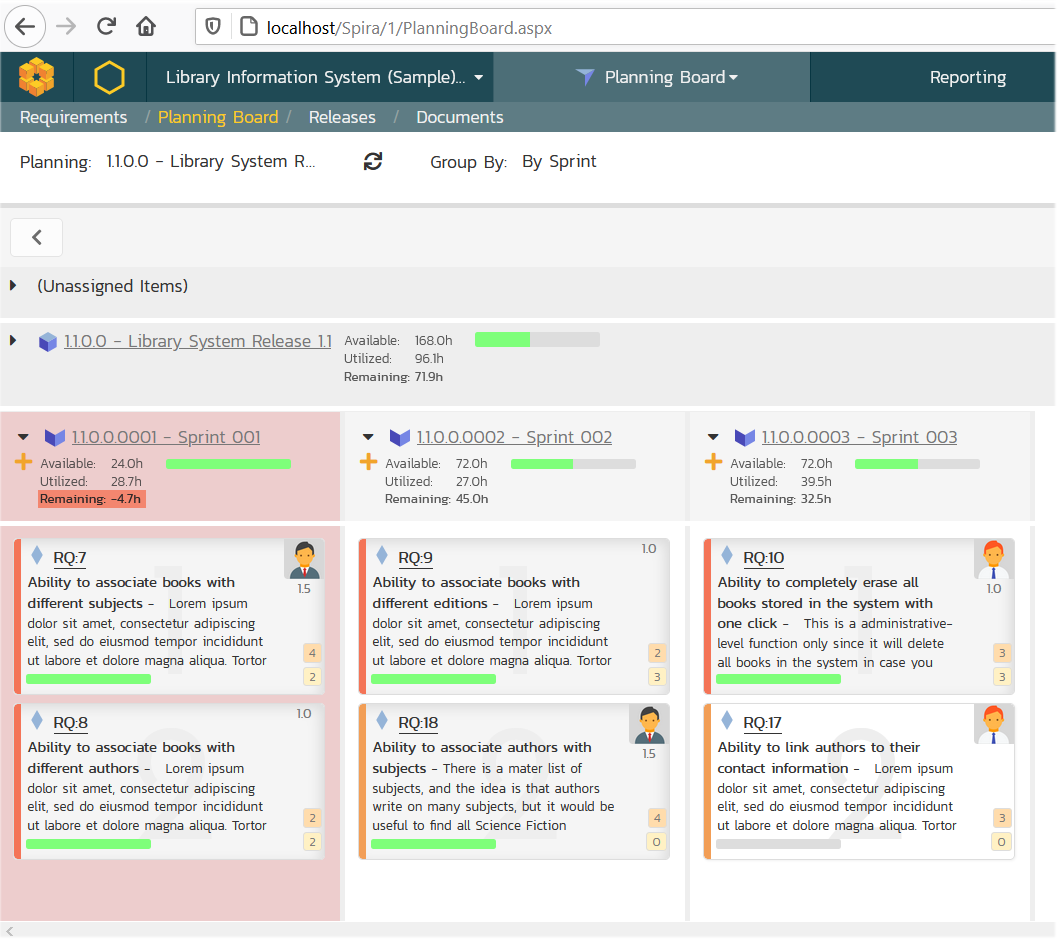Click the yellow hexagon workspace icon
Viewport: 1058px width, 940px height.
pos(109,77)
